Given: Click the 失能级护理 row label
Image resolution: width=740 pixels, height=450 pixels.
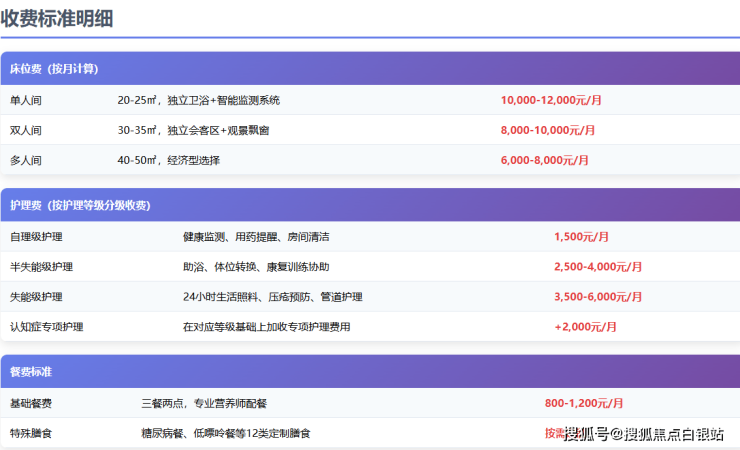Looking at the screenshot, I should coord(36,297).
